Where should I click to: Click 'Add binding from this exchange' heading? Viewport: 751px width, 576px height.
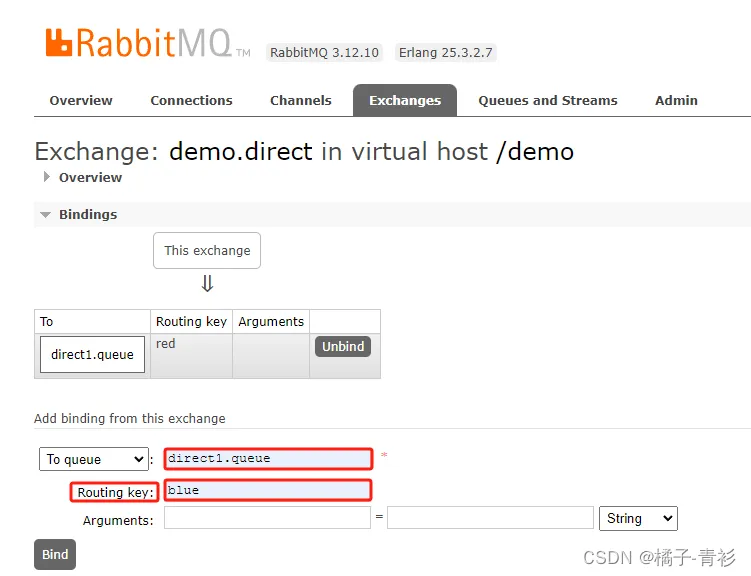pyautogui.click(x=130, y=418)
